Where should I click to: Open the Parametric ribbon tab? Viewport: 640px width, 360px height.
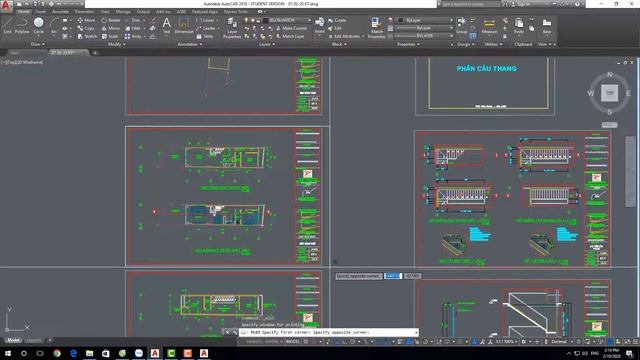click(x=84, y=12)
